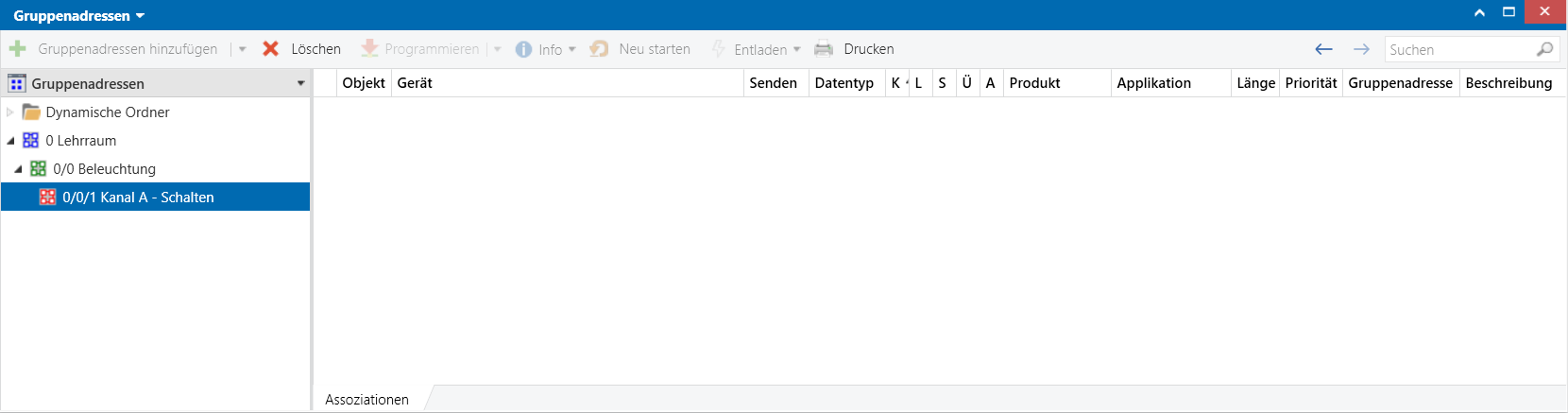Click the Gruppenadressen panel header icon

click(x=17, y=83)
